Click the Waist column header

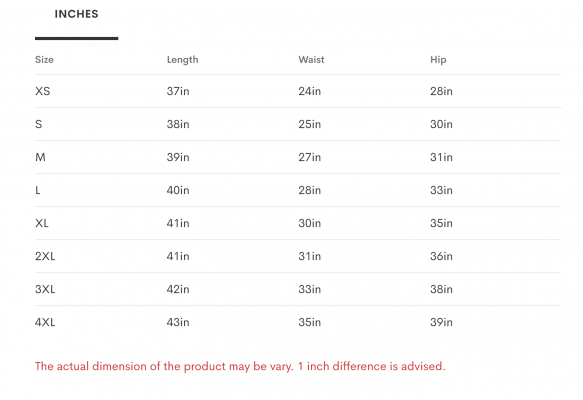311,60
